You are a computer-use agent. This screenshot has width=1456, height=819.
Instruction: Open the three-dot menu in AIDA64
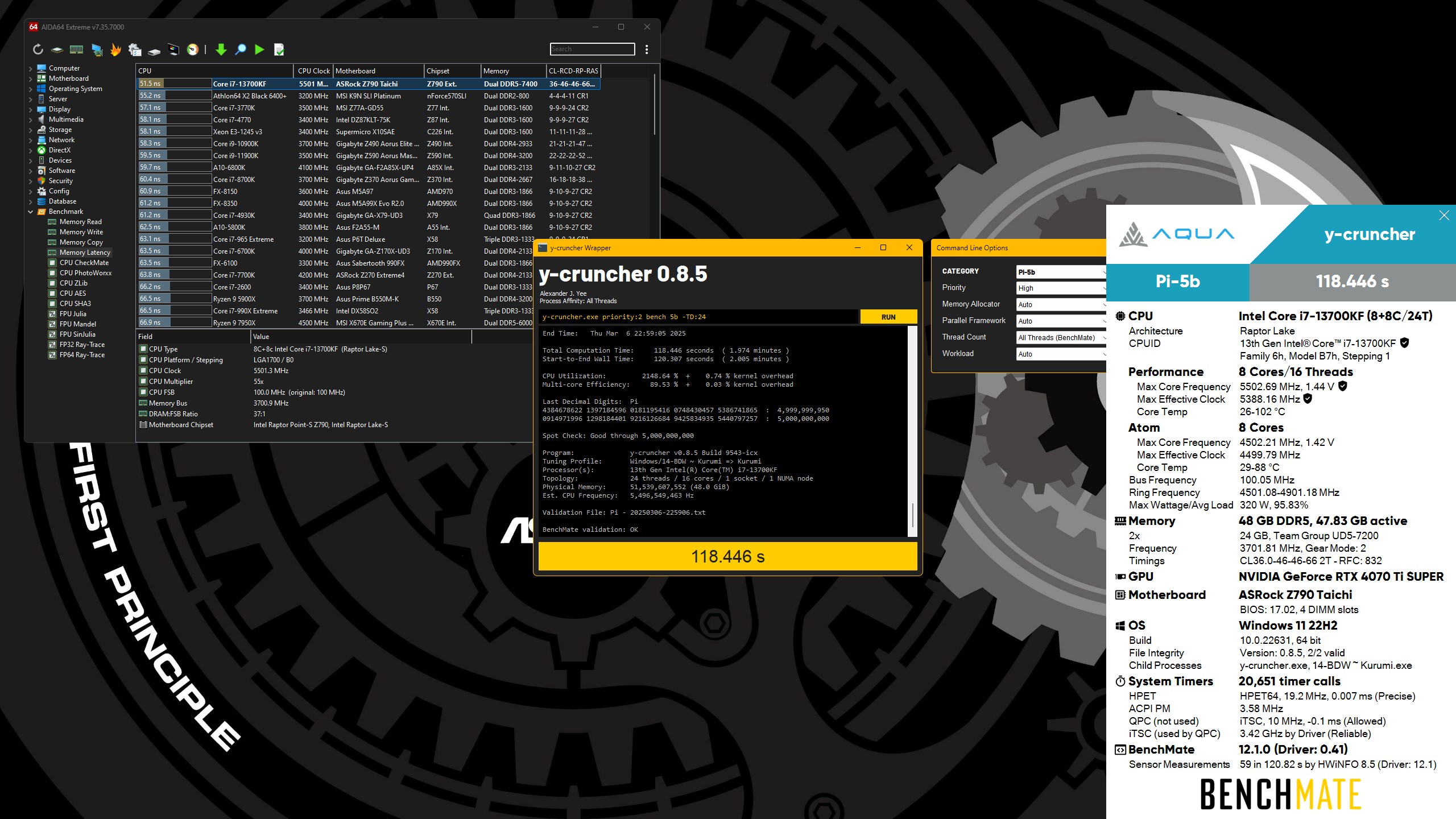(647, 49)
